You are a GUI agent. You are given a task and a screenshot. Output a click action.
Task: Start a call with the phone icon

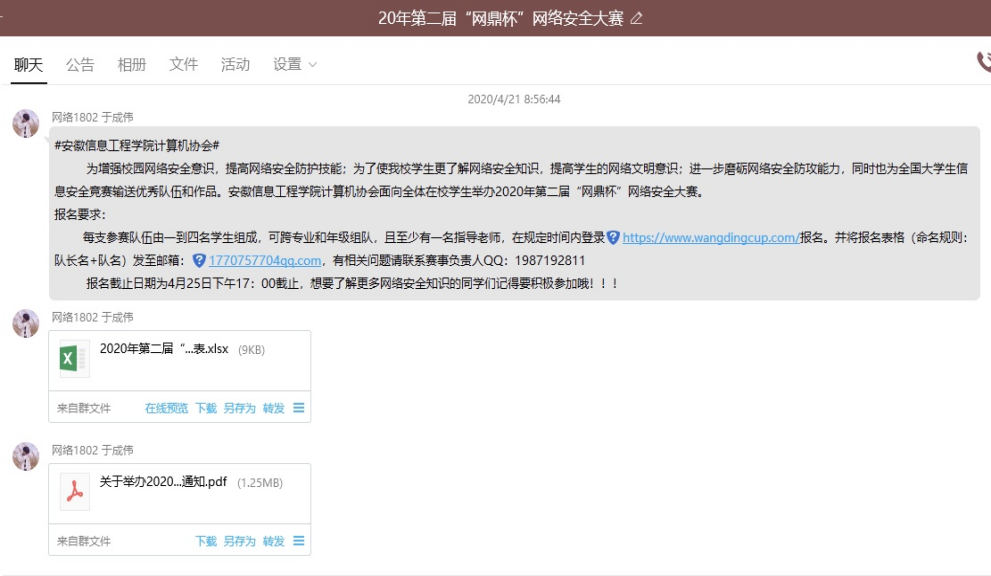(983, 62)
